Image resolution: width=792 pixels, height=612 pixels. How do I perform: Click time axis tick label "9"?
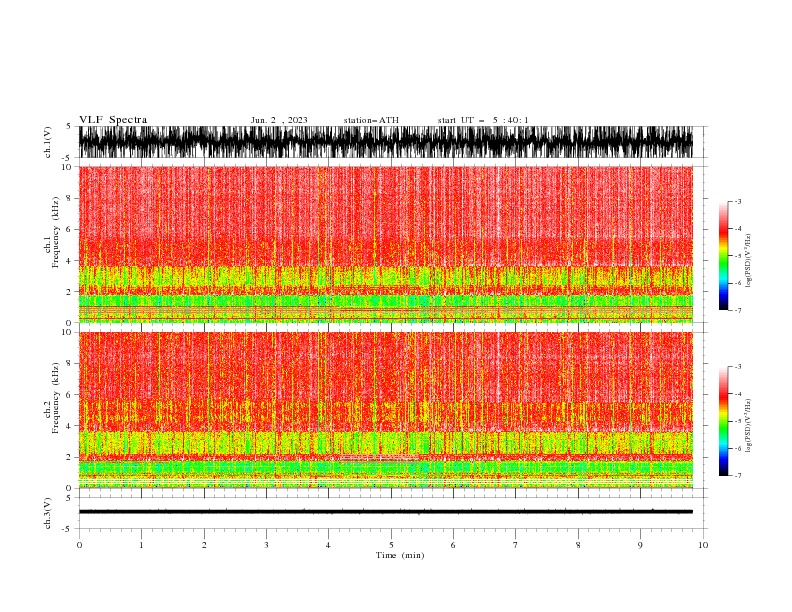(x=640, y=545)
